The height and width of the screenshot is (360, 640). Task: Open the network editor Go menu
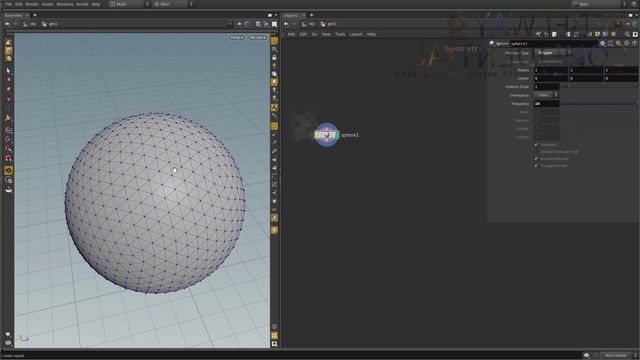click(314, 34)
